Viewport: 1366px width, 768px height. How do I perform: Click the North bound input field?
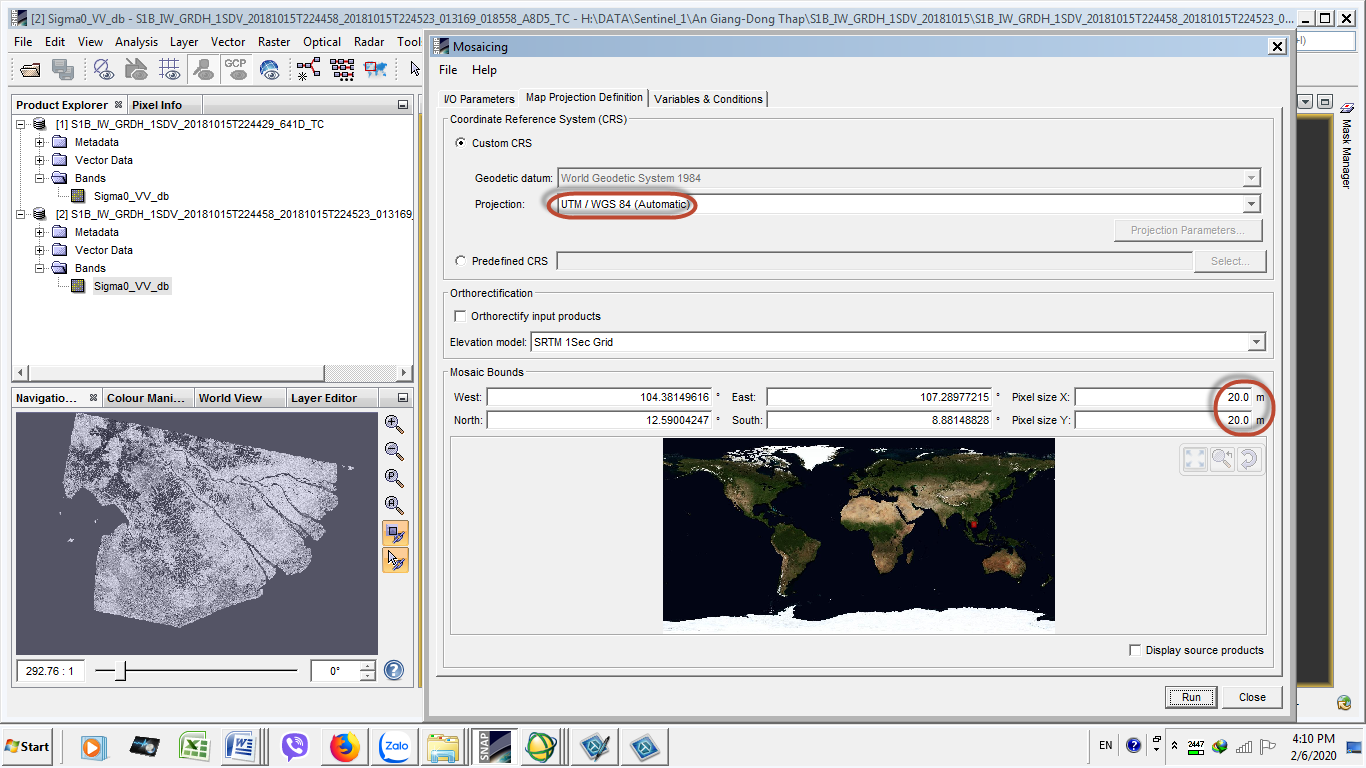tap(599, 420)
